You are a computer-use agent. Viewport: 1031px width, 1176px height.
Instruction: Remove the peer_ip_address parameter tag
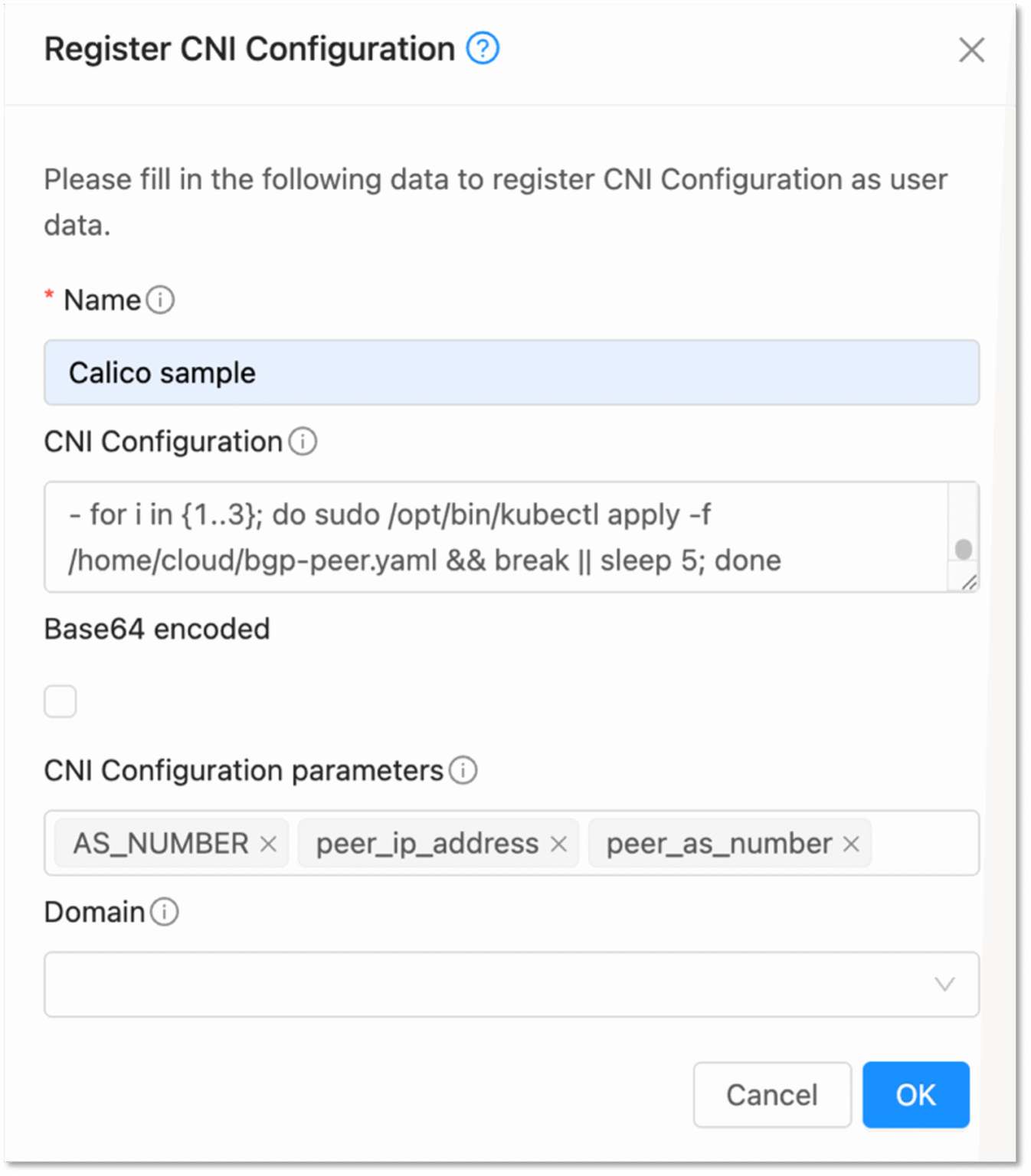click(558, 844)
